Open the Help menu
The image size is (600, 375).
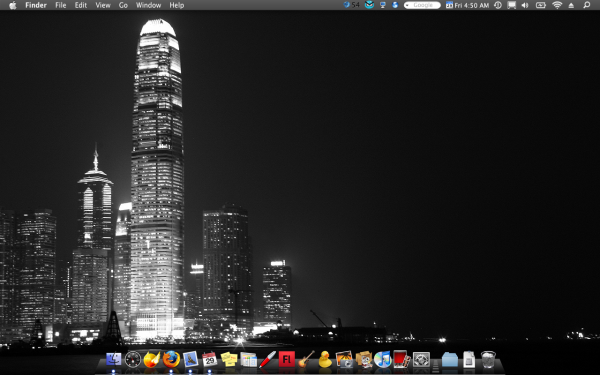pos(177,5)
